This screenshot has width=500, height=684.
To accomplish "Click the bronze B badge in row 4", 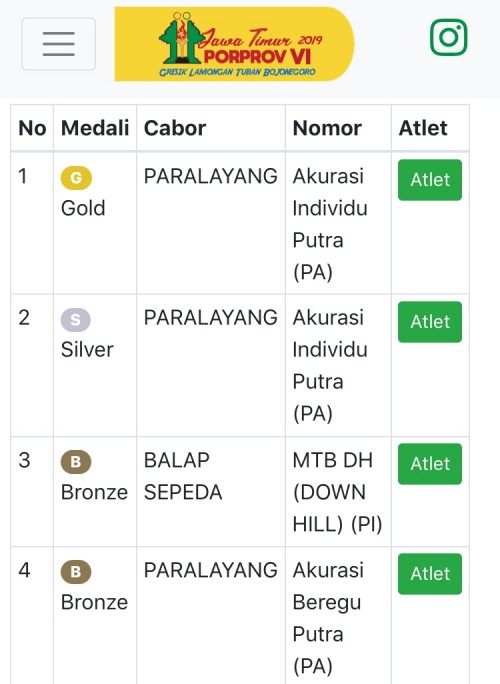I will tap(76, 572).
